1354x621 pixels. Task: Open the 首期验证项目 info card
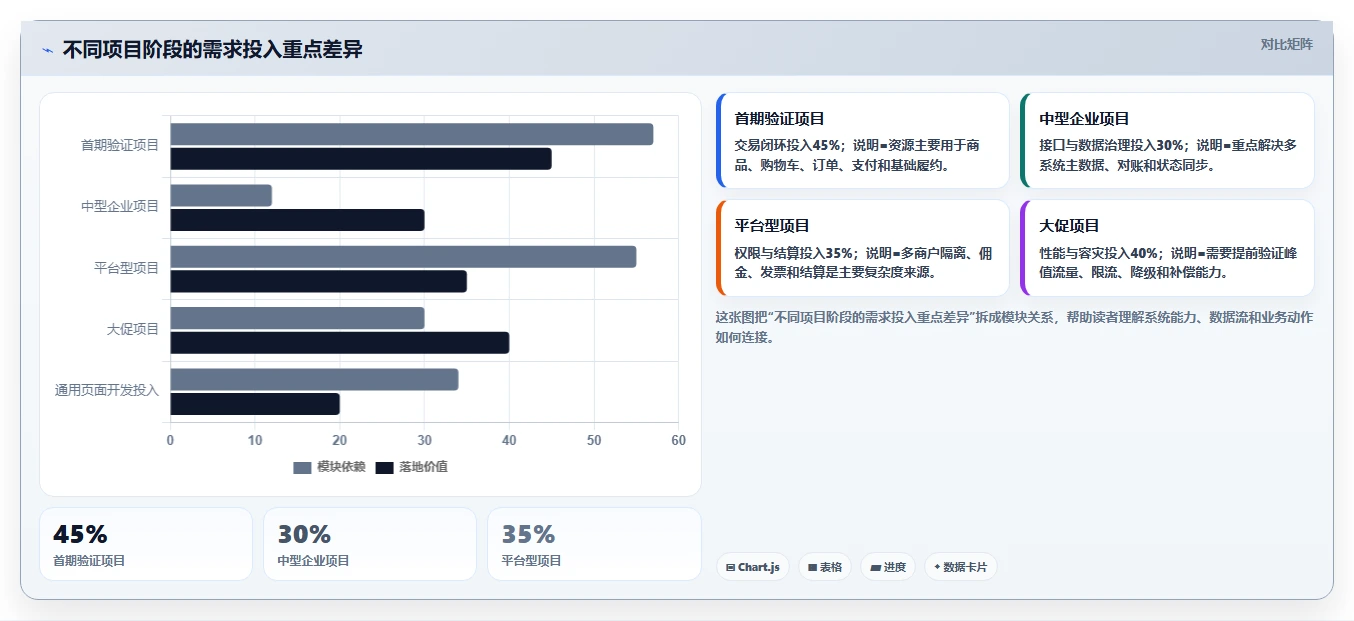[863, 141]
